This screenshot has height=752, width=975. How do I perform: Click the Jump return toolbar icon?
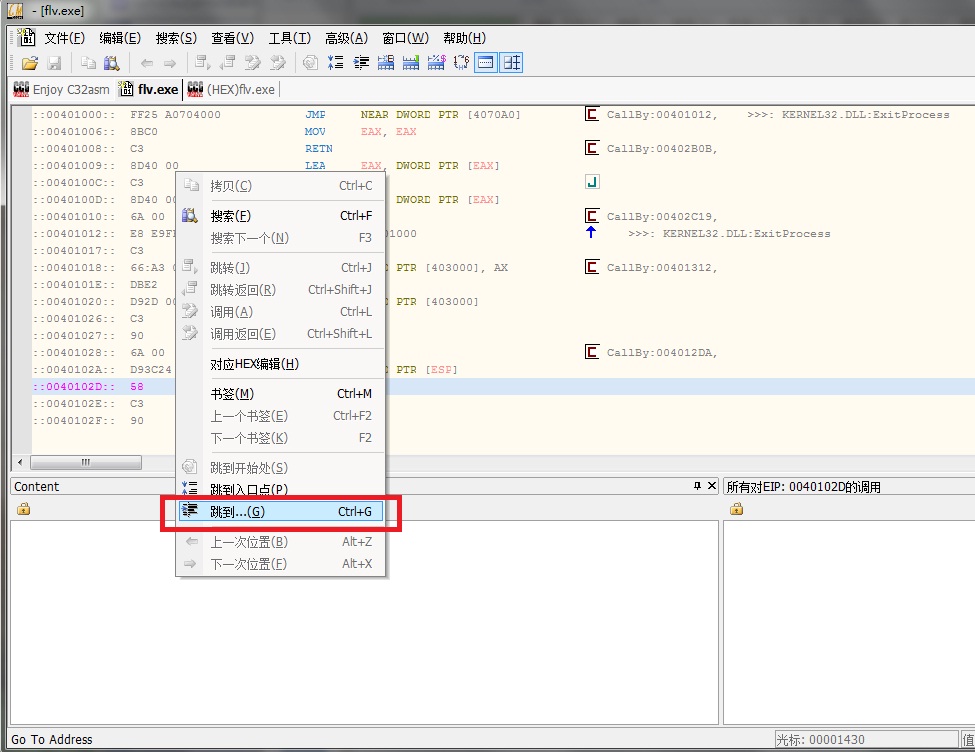coord(228,63)
